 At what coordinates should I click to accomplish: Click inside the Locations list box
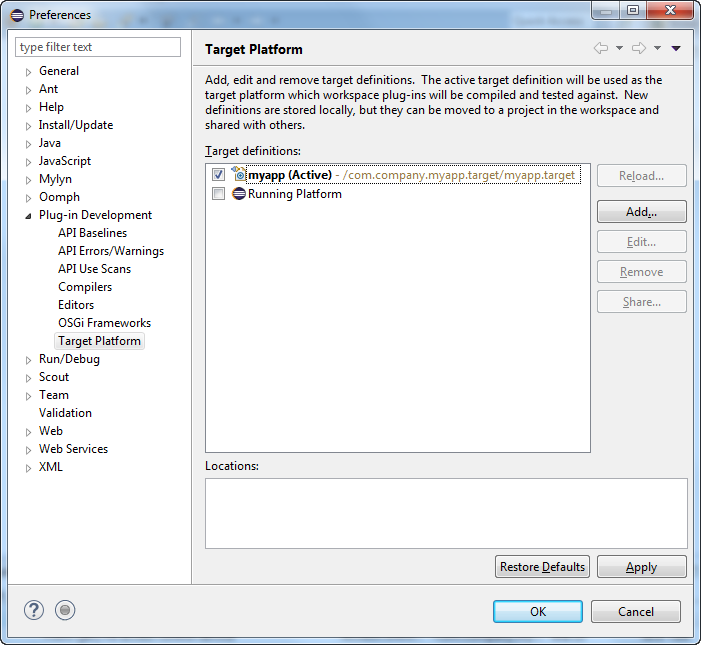pos(446,514)
